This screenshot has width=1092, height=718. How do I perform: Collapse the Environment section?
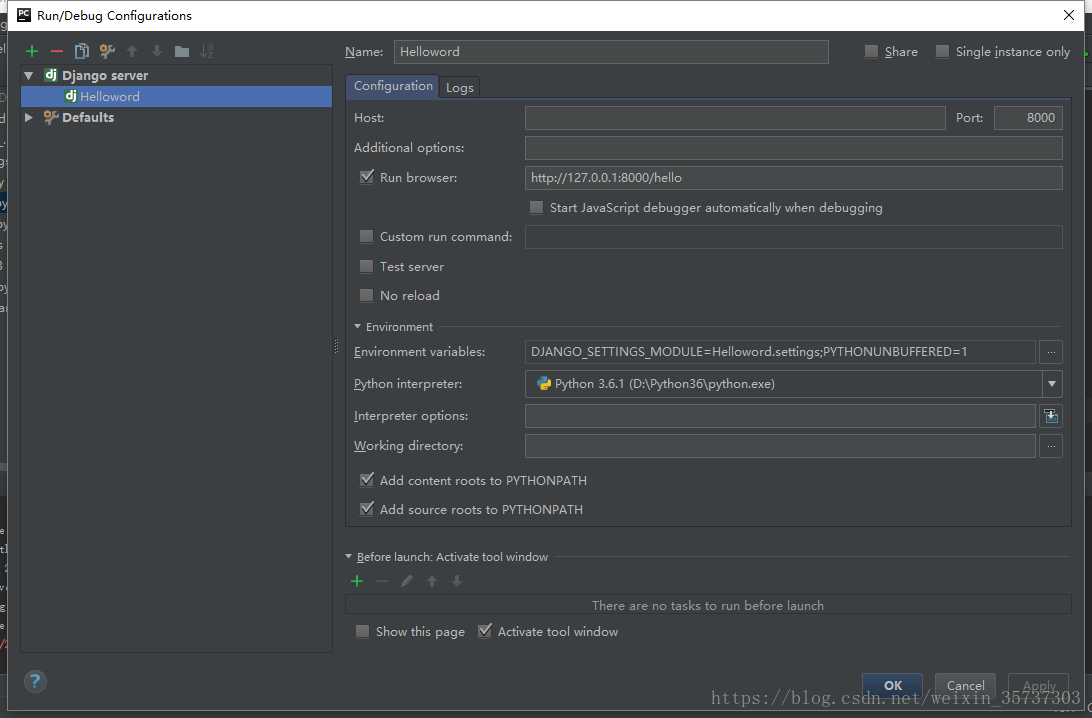(357, 327)
